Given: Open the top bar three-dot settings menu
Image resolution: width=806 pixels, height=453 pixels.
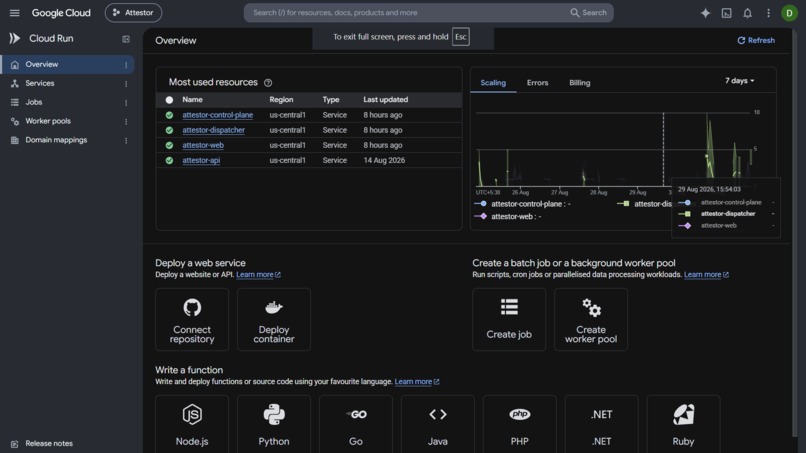Looking at the screenshot, I should (x=768, y=13).
